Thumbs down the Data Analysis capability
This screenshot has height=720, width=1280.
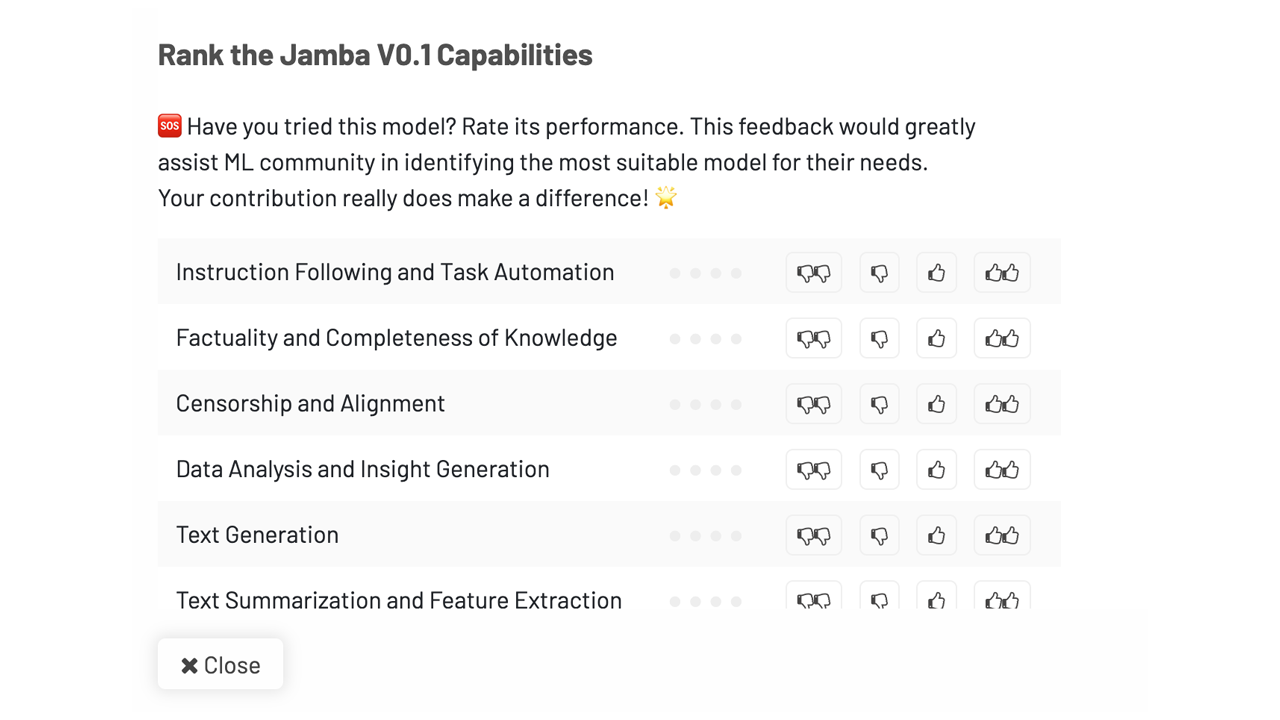(x=879, y=469)
